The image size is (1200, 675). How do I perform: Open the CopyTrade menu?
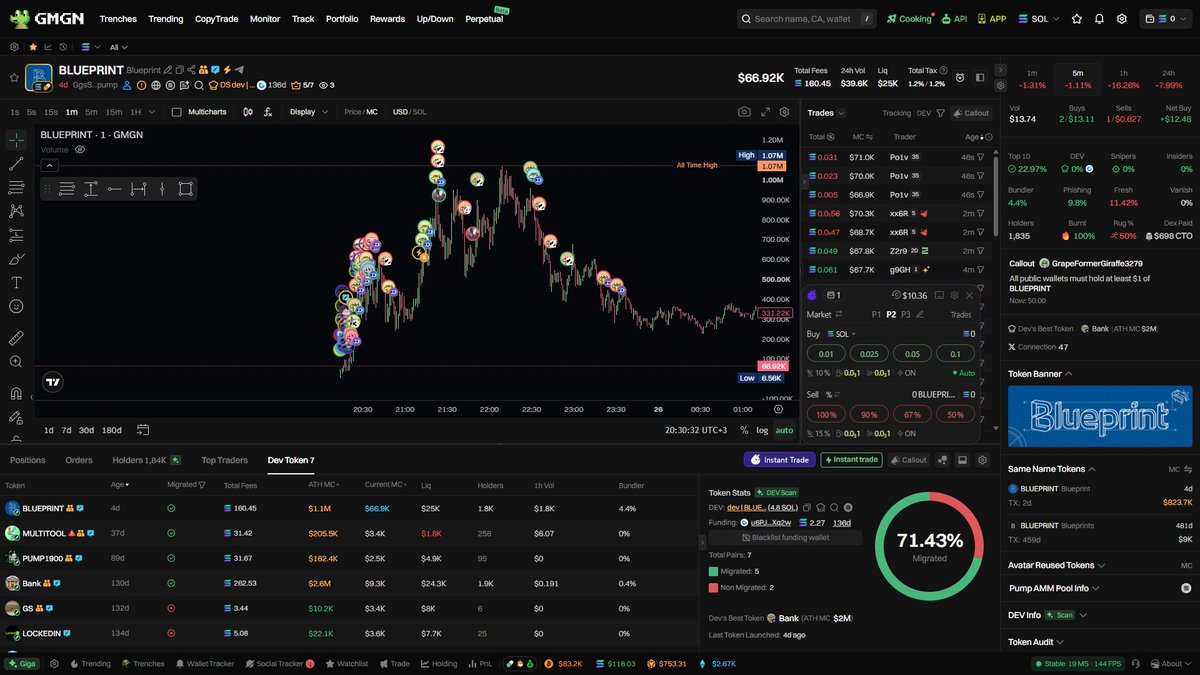217,19
